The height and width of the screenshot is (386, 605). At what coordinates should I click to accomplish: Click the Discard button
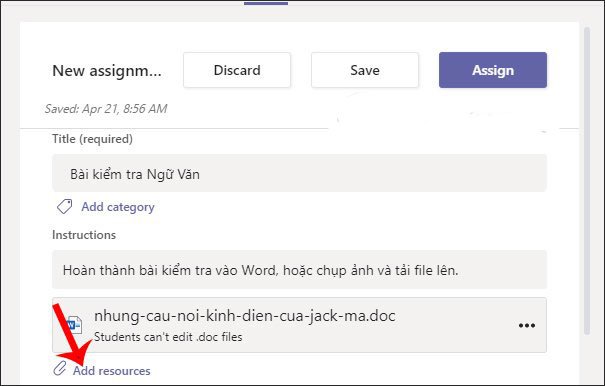point(237,70)
